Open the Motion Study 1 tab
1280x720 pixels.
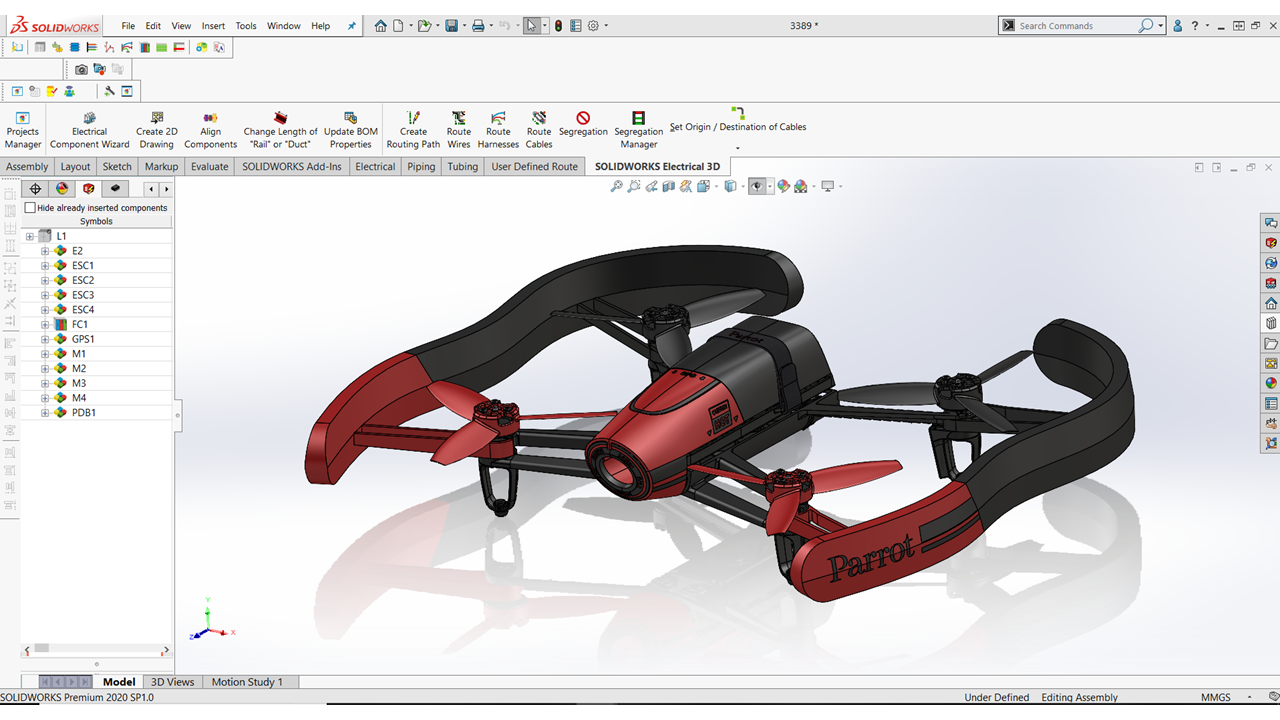point(247,682)
